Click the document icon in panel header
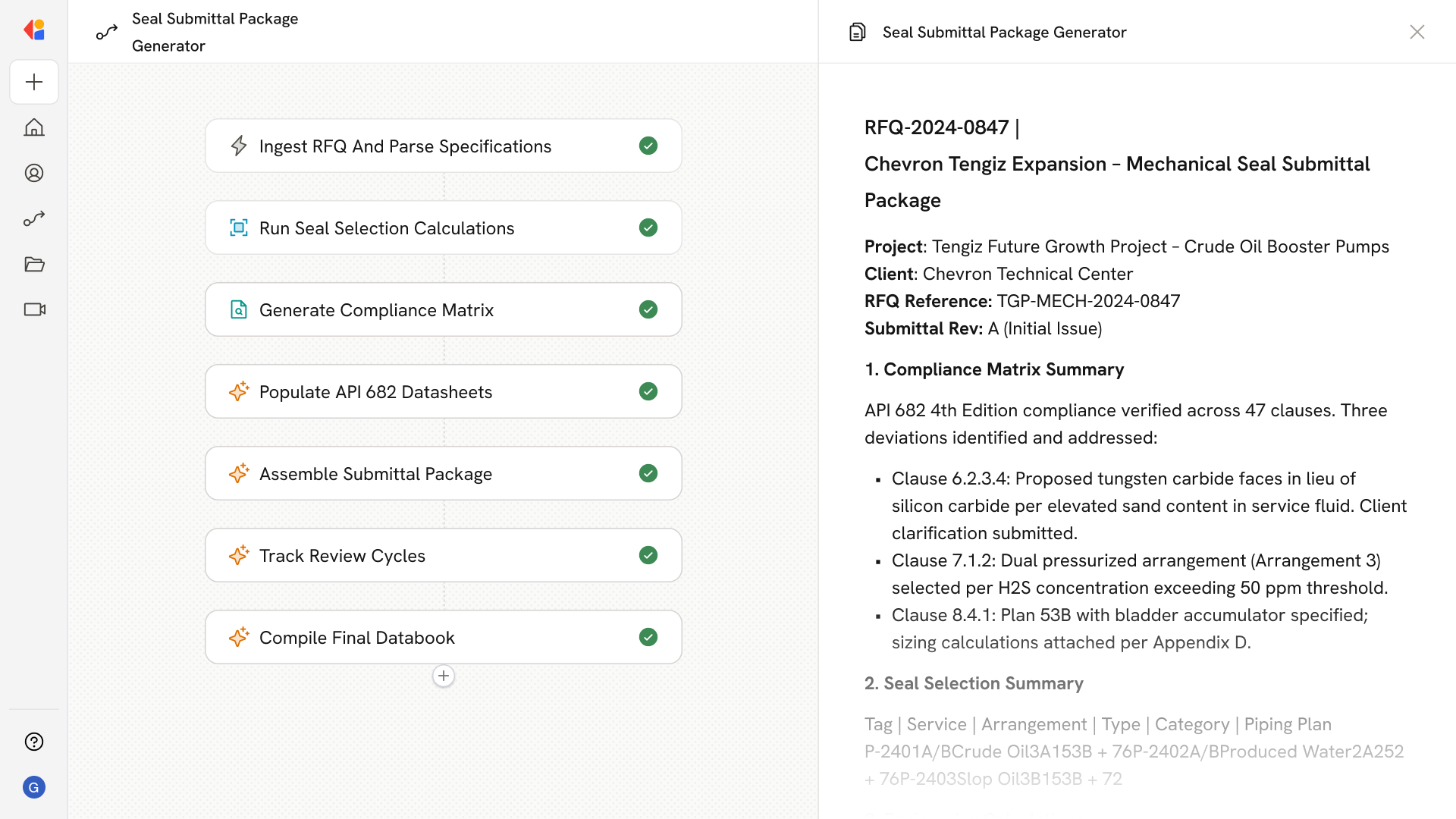Viewport: 1456px width, 819px height. [x=857, y=32]
